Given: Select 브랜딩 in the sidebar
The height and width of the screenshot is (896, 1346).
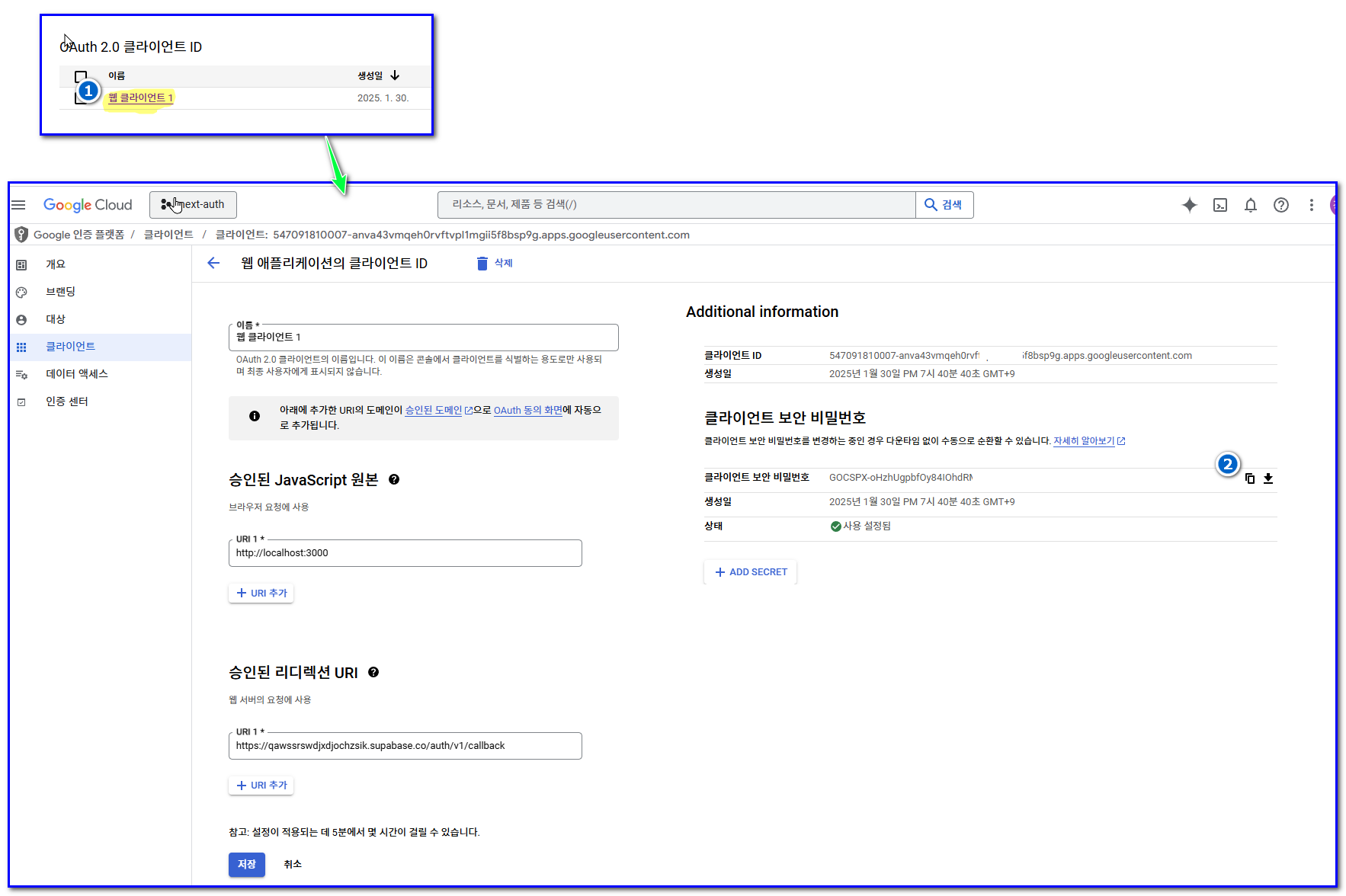Looking at the screenshot, I should tap(60, 292).
